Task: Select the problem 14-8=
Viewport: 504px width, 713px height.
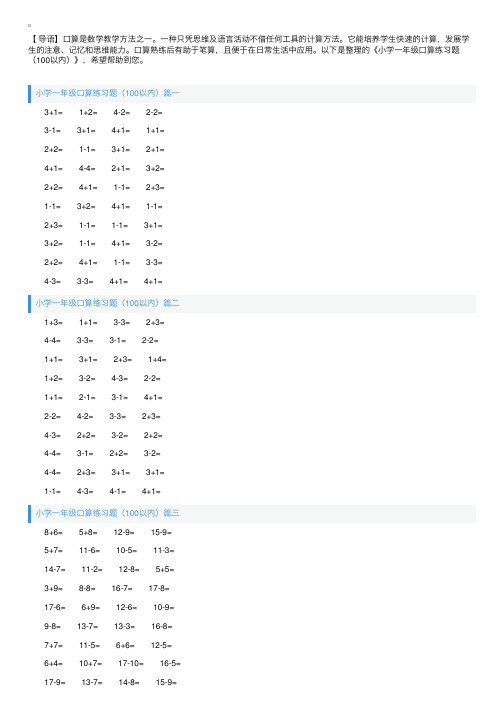Action: point(129,683)
